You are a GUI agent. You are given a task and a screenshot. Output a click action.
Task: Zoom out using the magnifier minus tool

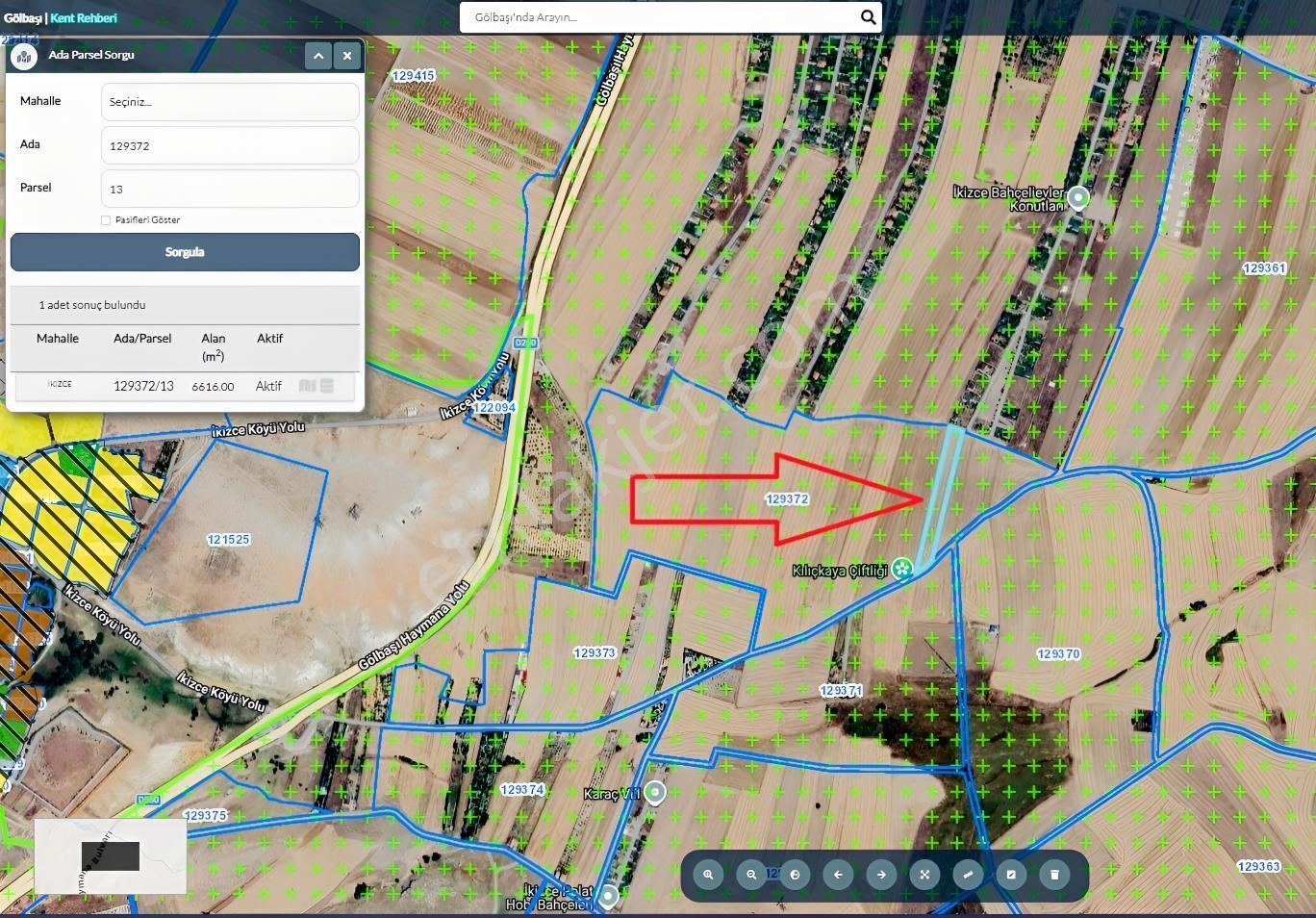pos(751,875)
